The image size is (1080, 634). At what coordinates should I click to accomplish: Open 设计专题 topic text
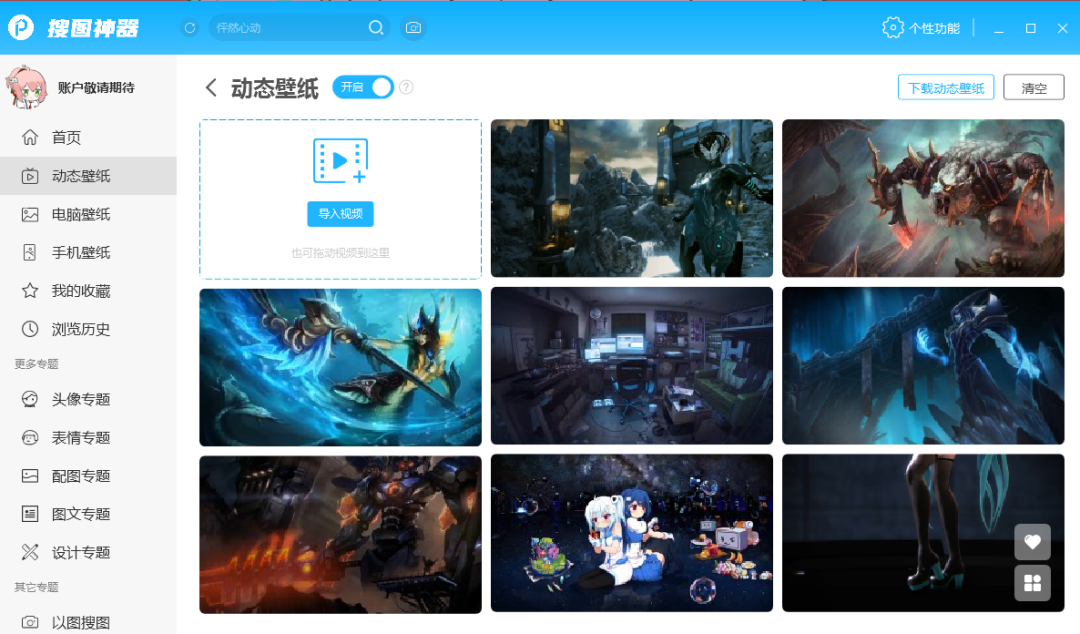(x=81, y=552)
